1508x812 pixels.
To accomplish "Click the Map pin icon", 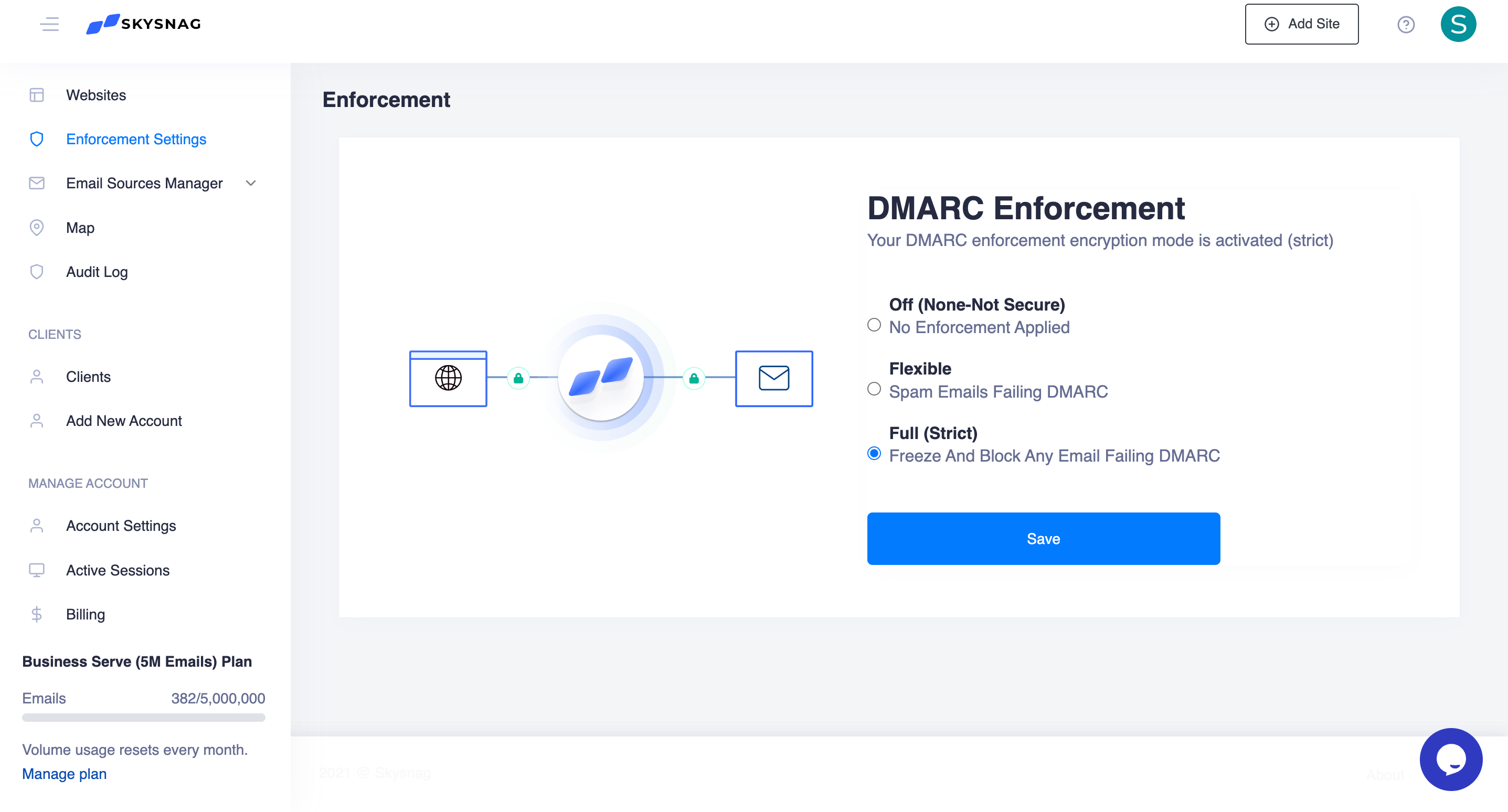I will tap(36, 228).
